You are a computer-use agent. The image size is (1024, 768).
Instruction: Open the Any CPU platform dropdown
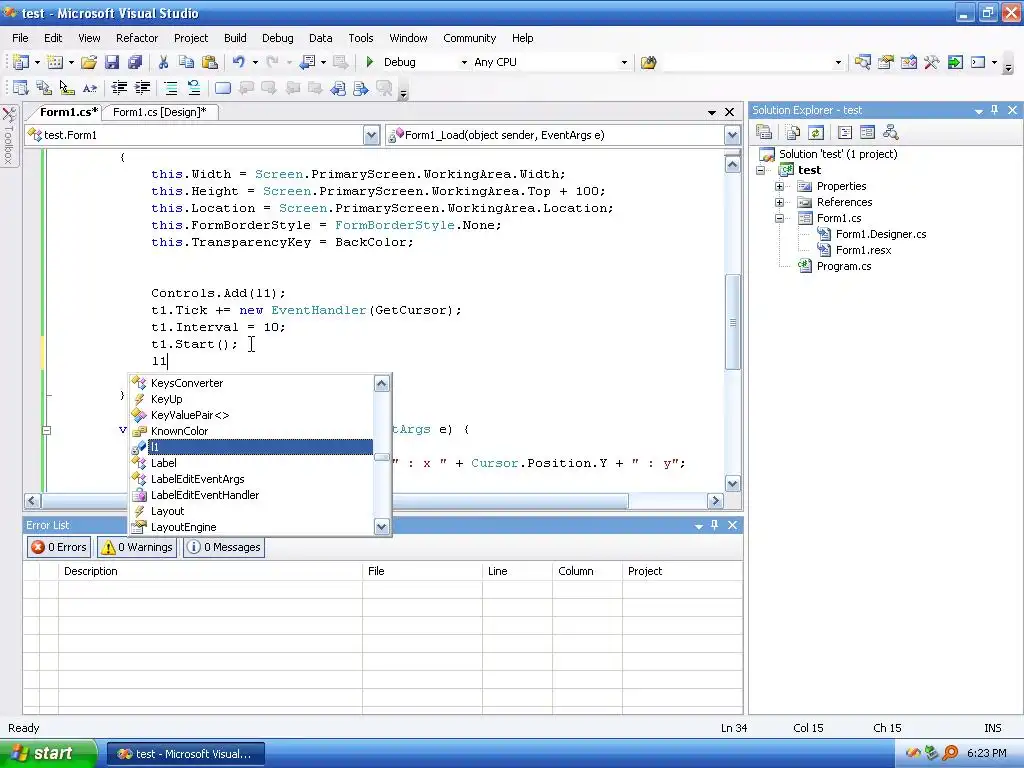coord(624,63)
